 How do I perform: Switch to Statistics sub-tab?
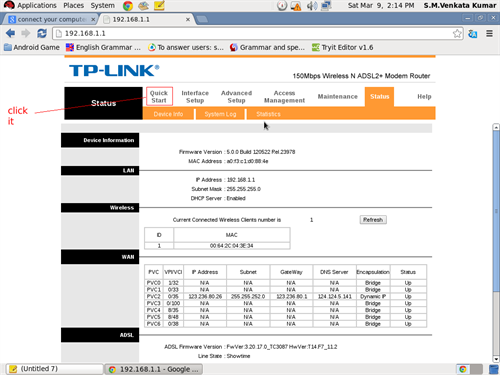point(268,114)
